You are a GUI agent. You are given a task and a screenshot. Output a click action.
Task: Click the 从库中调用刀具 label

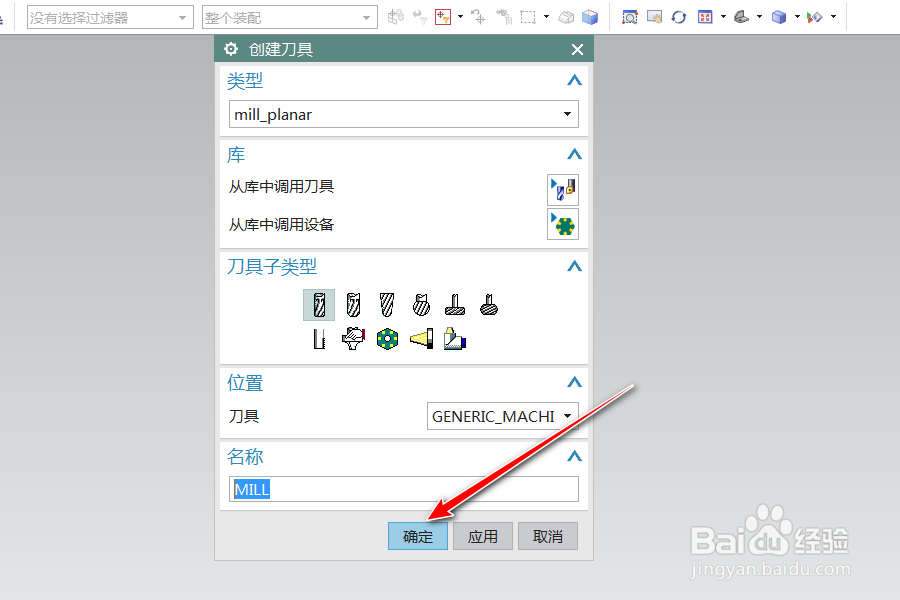[x=281, y=187]
